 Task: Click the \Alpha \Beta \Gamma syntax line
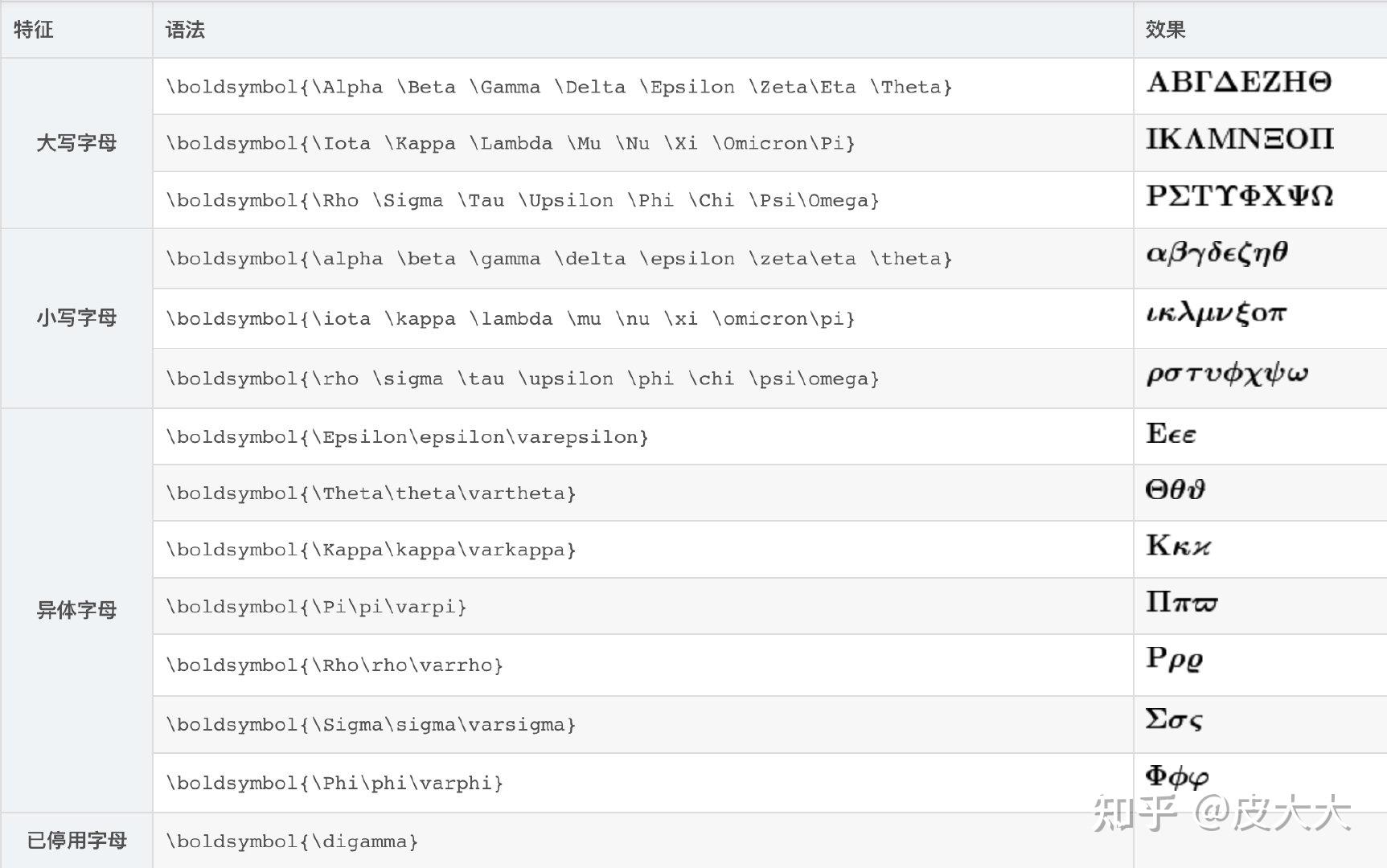[x=559, y=87]
